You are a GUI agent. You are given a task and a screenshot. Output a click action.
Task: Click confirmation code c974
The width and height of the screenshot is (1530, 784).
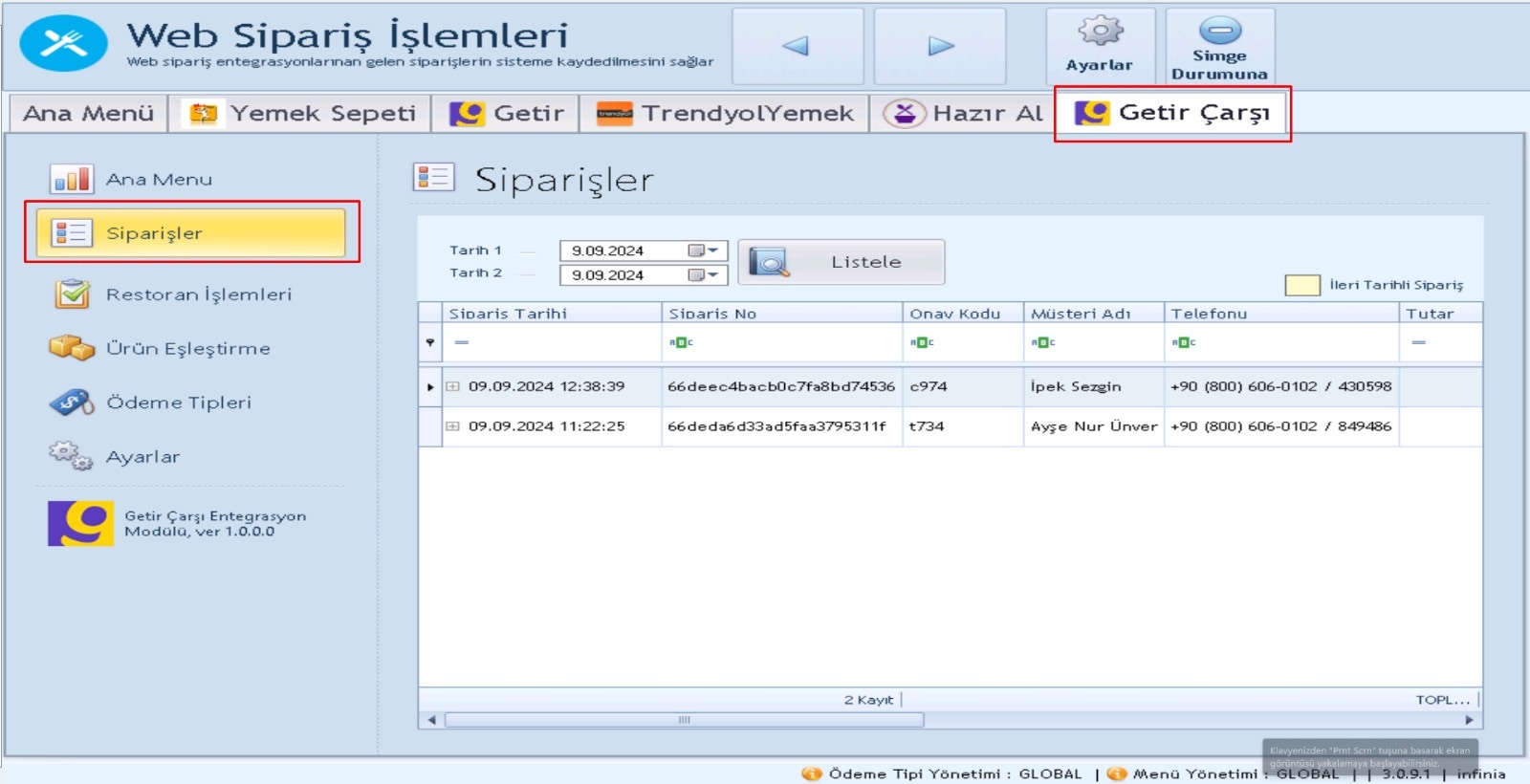click(929, 386)
